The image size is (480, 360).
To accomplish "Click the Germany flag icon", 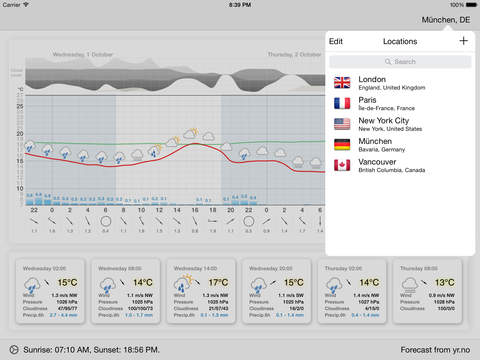I will [x=342, y=145].
